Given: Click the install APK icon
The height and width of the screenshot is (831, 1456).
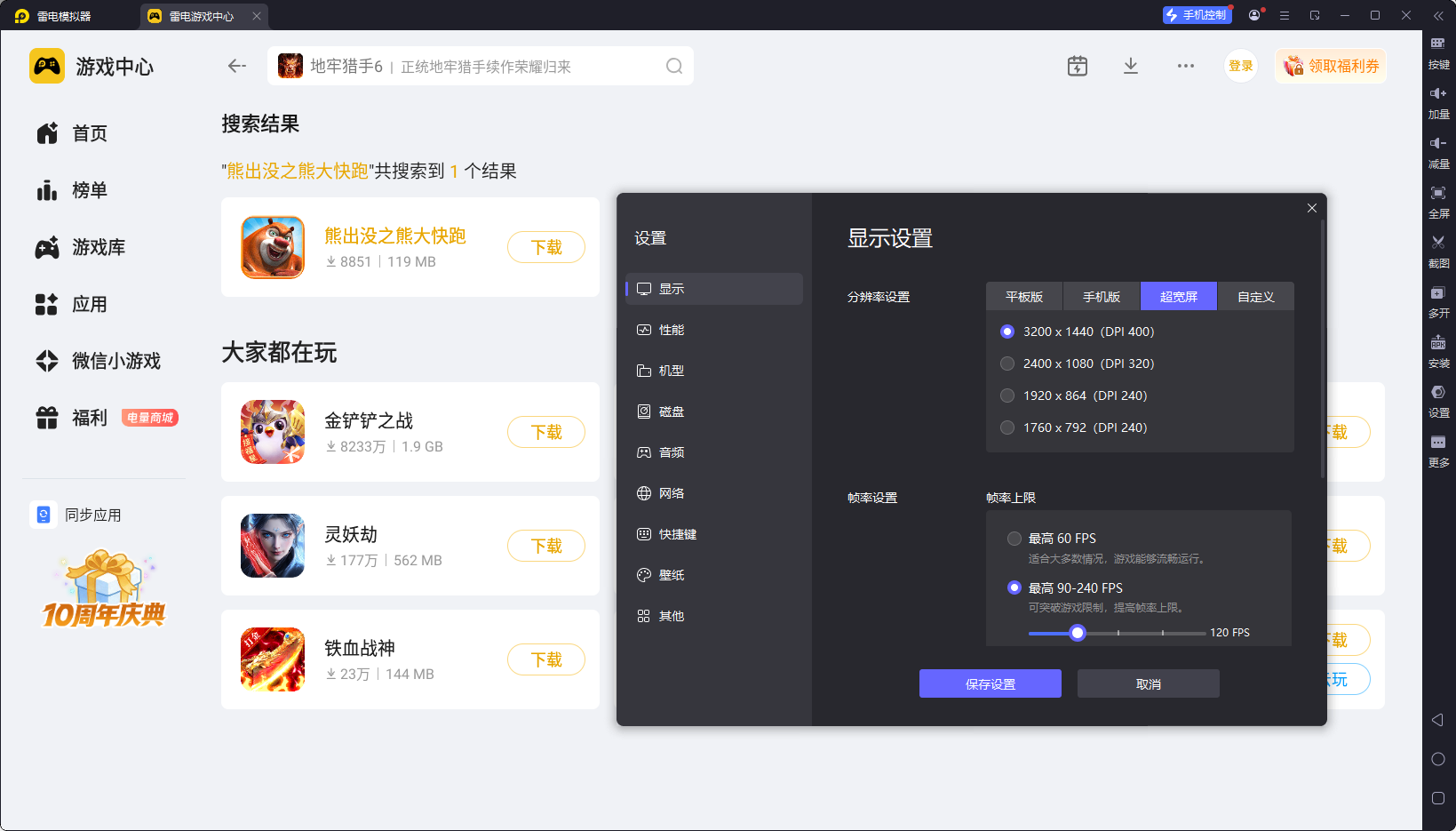Looking at the screenshot, I should click(x=1437, y=343).
